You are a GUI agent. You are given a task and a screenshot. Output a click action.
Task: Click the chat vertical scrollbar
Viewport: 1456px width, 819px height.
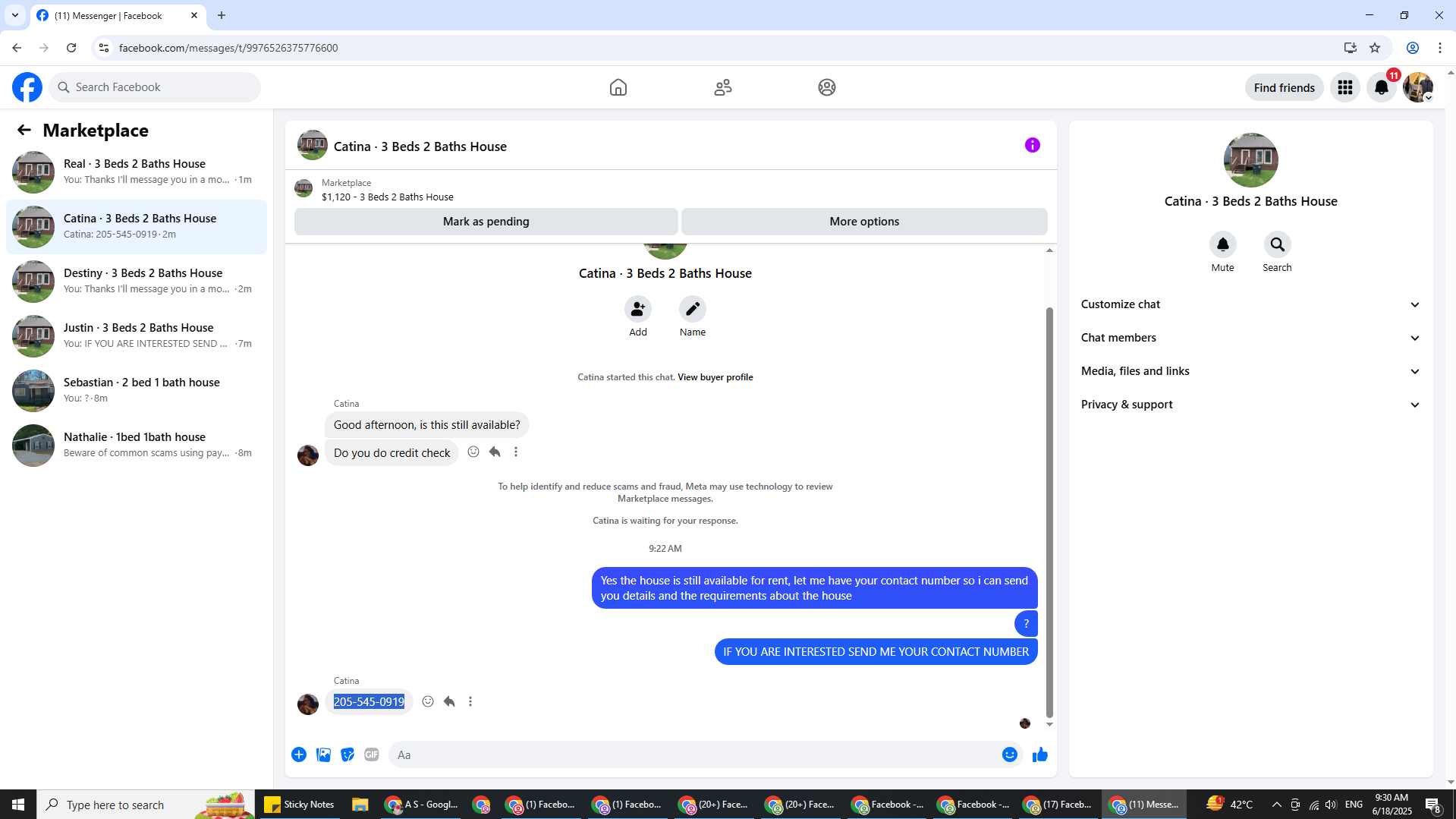1049,512
